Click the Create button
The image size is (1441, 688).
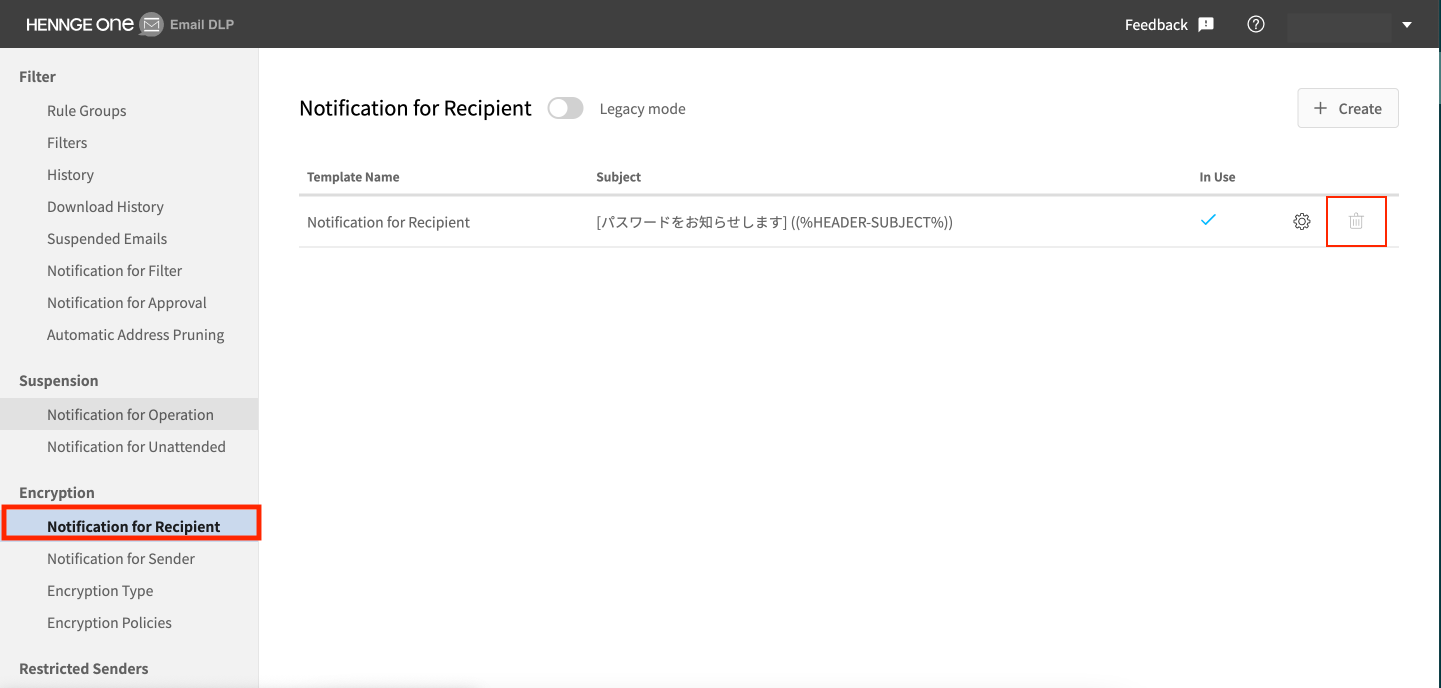(1348, 108)
